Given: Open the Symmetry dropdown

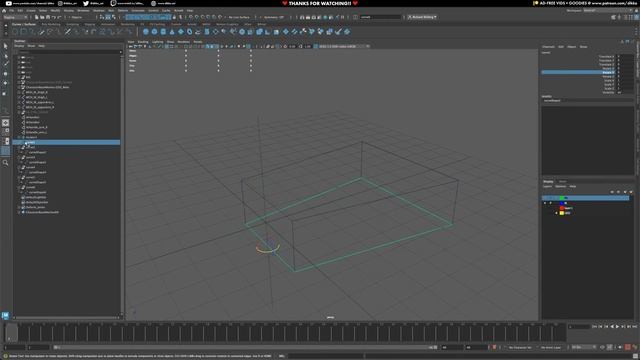Looking at the screenshot, I should 274,17.
